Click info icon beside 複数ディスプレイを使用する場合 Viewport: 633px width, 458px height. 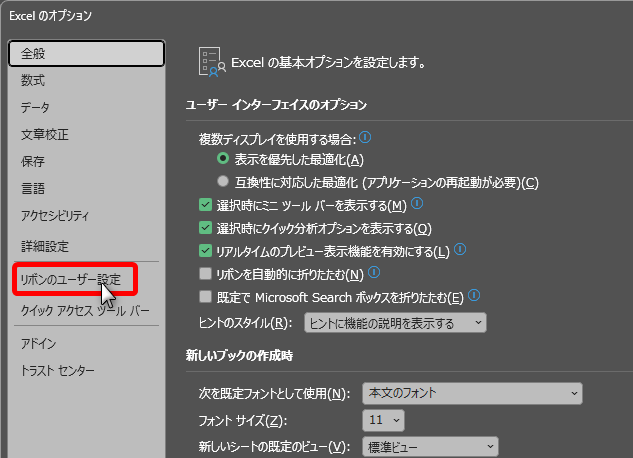[x=366, y=139]
